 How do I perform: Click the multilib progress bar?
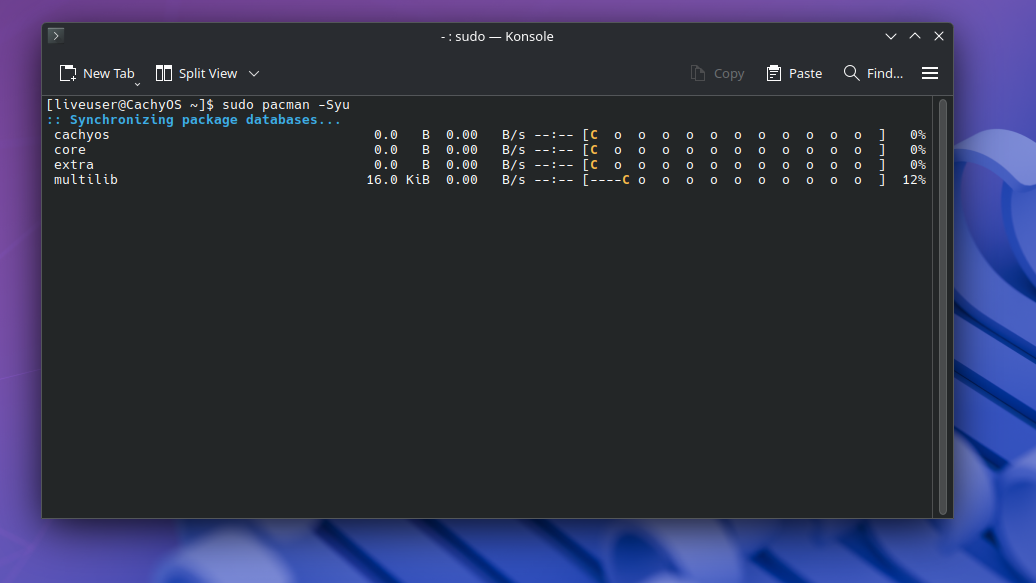click(x=734, y=180)
